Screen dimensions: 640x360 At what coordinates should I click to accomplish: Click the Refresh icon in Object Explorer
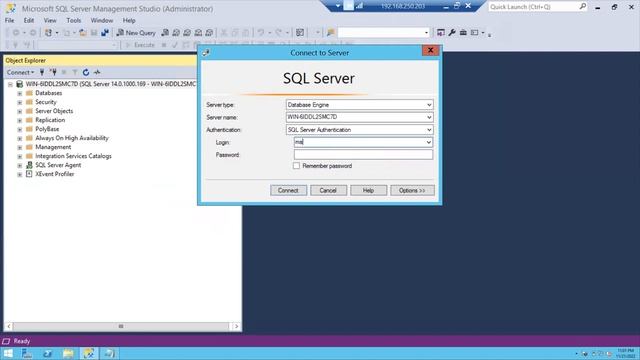coord(86,72)
